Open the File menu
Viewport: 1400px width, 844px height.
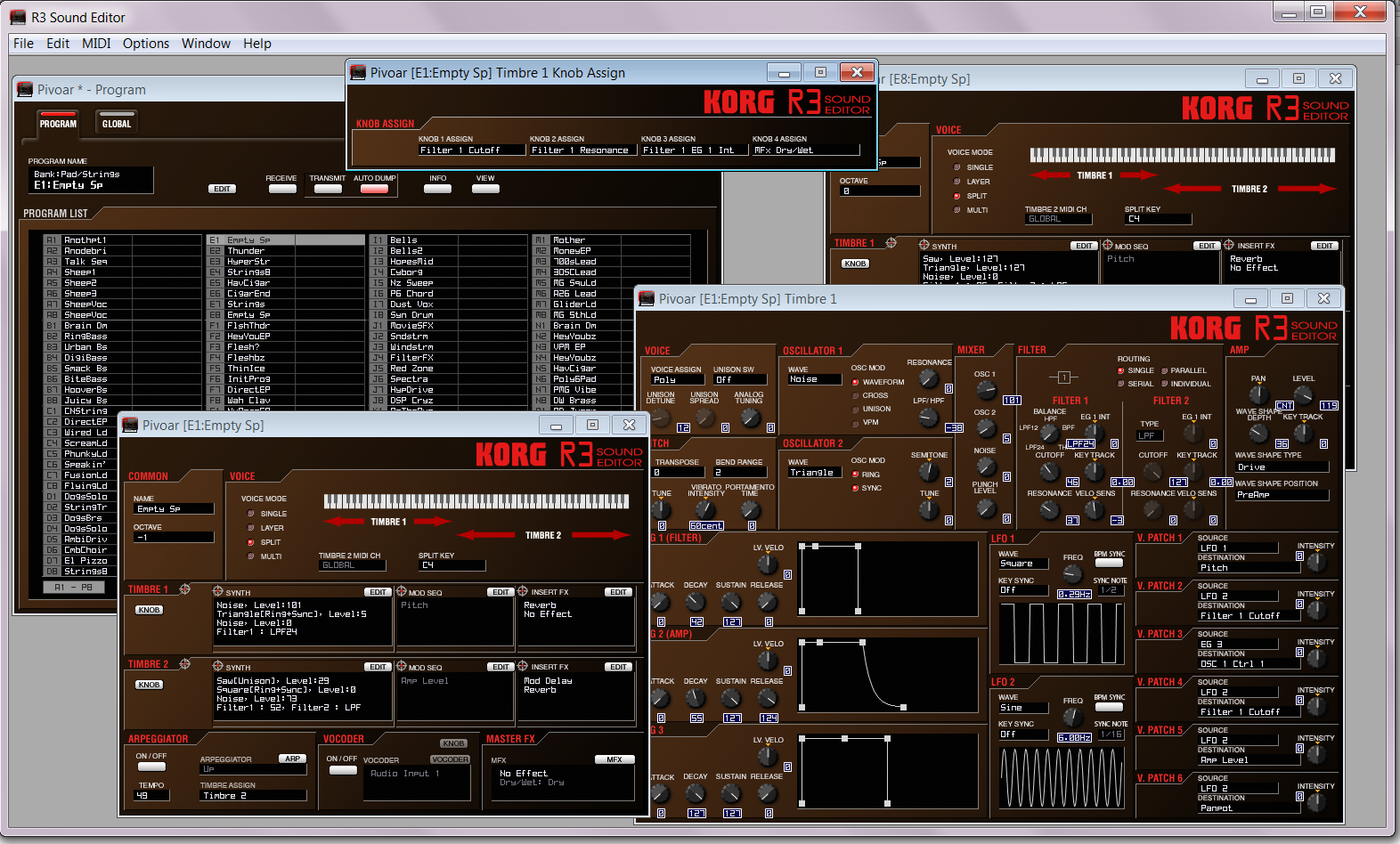click(x=23, y=44)
